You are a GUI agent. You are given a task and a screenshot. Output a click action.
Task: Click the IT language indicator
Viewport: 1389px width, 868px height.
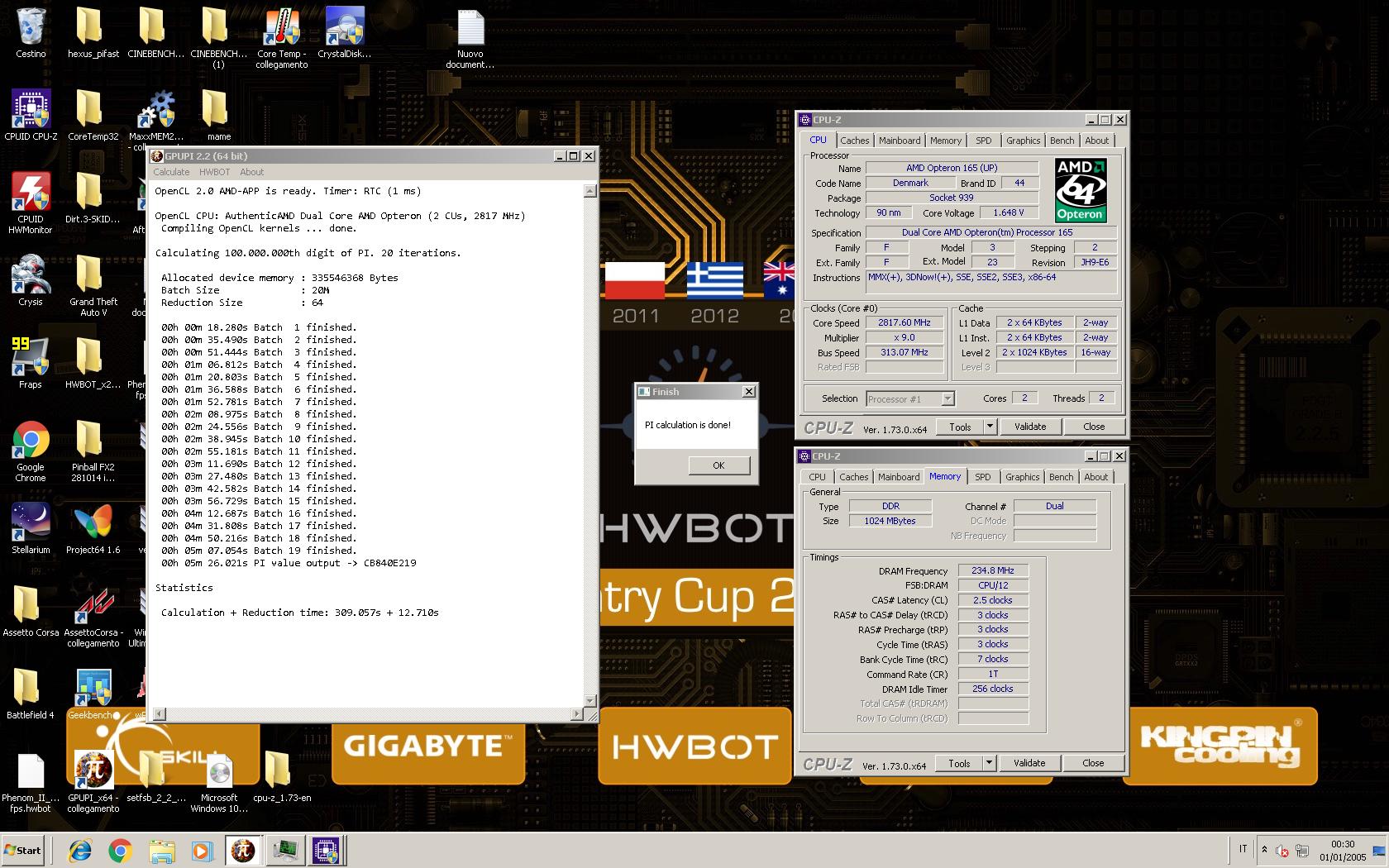click(1243, 849)
